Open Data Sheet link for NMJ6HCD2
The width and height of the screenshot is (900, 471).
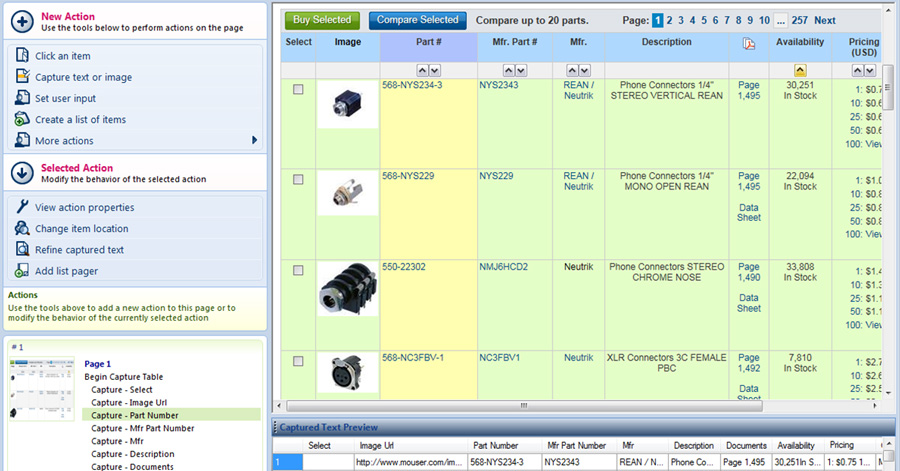click(748, 303)
